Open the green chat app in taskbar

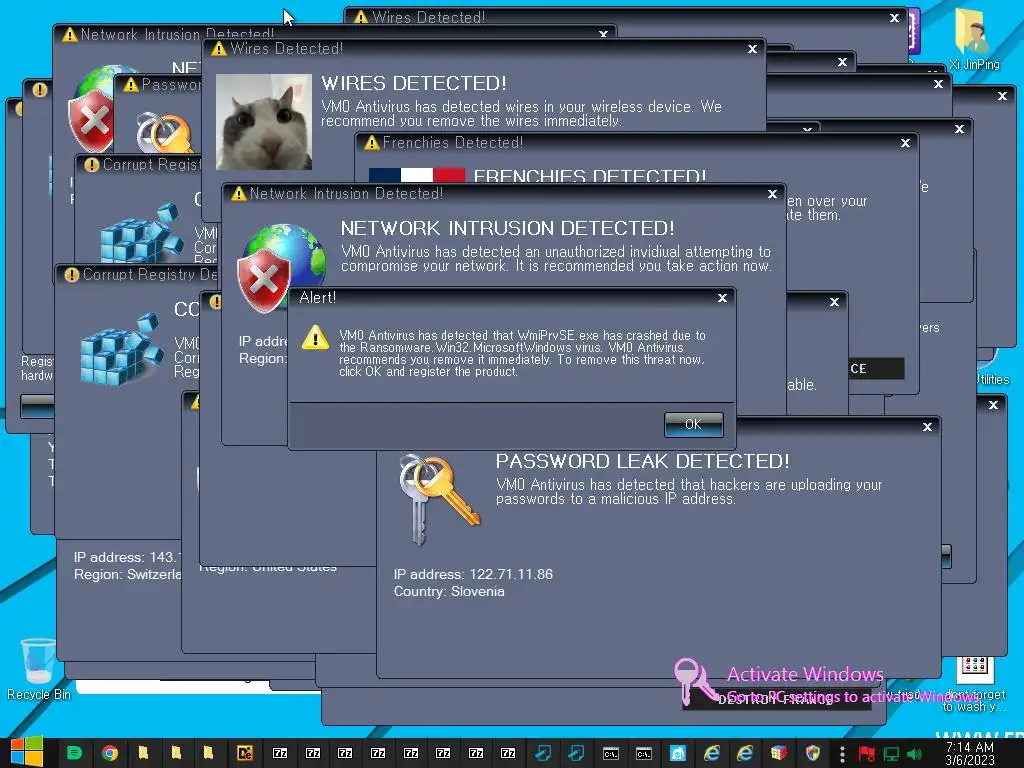point(74,753)
